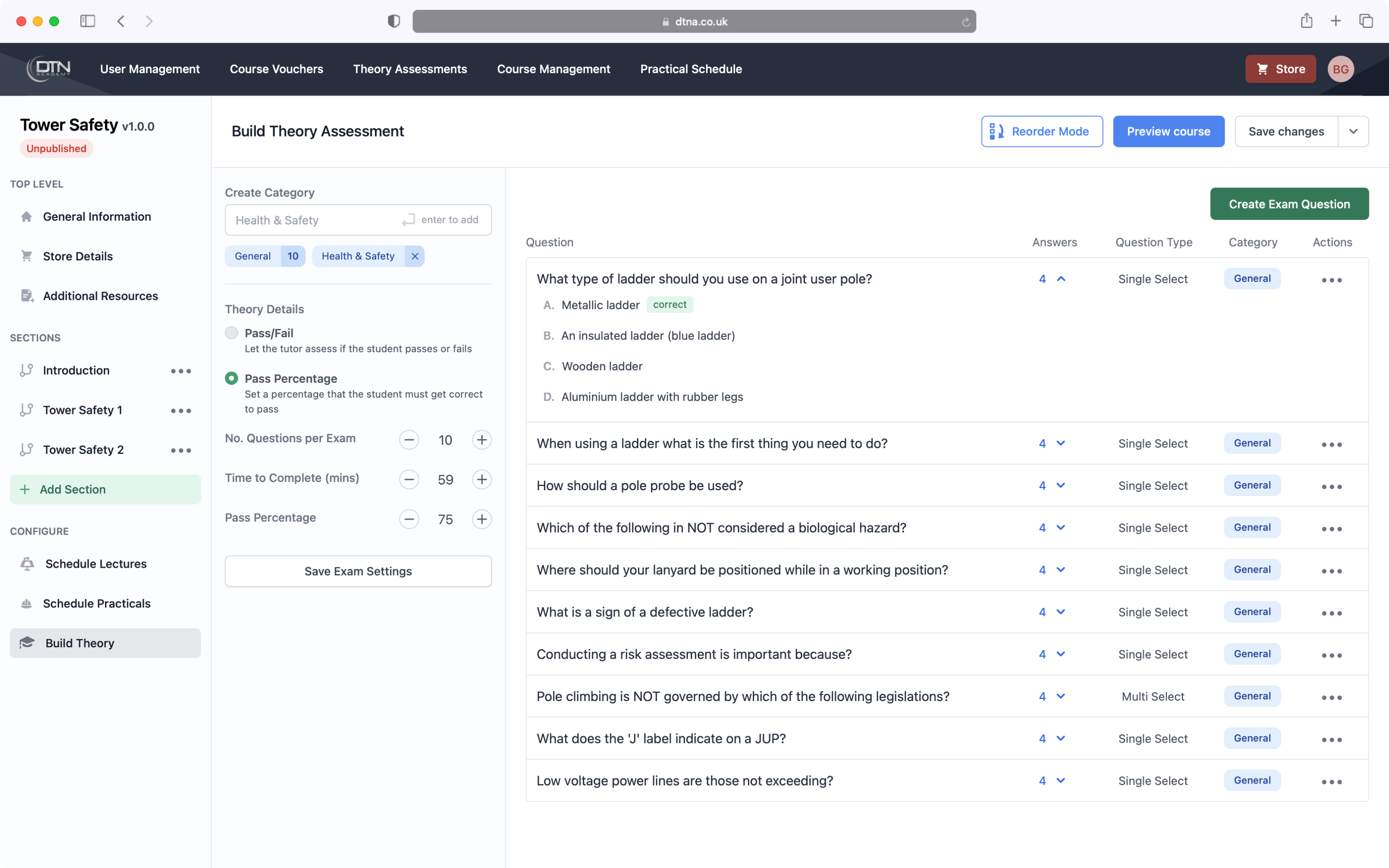
Task: Increase No. Questions per Exam with plus
Action: 482,440
